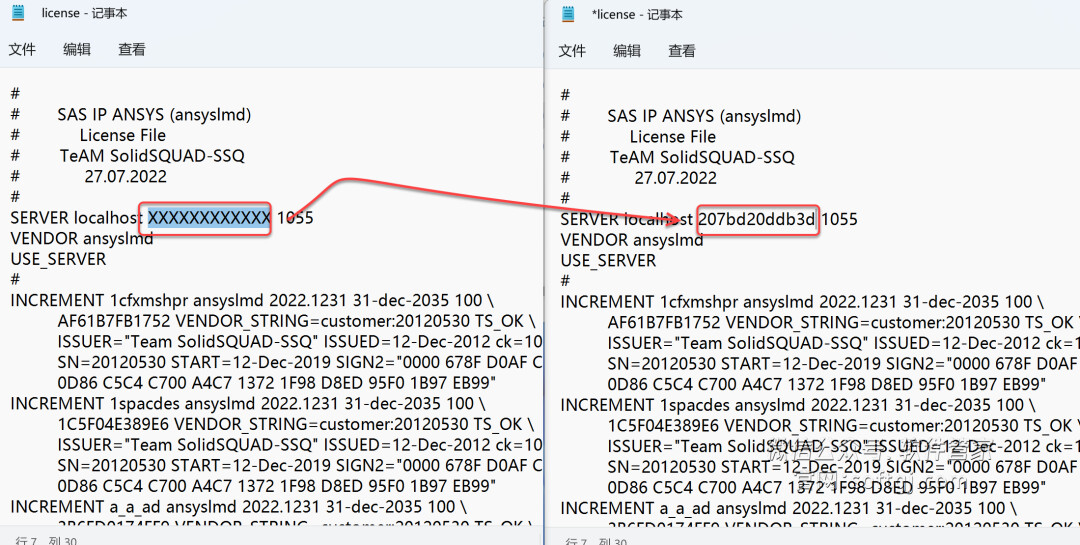This screenshot has width=1080, height=545.
Task: Click 'SERVER localhost' in the left window
Action: (77, 218)
